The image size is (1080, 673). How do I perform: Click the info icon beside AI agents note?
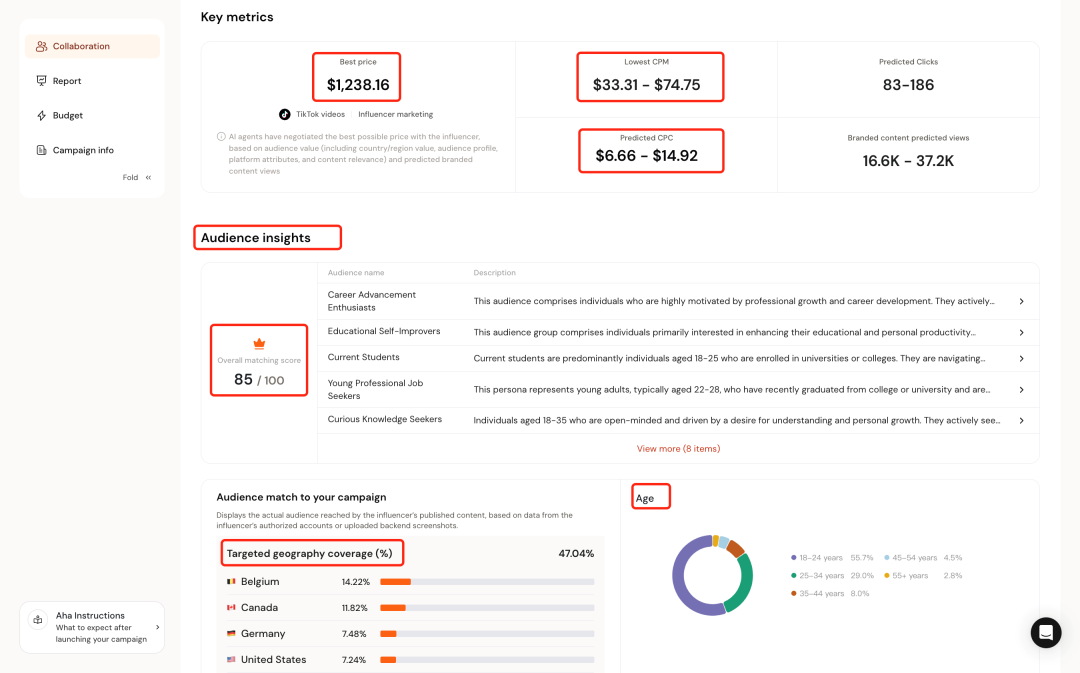point(221,137)
